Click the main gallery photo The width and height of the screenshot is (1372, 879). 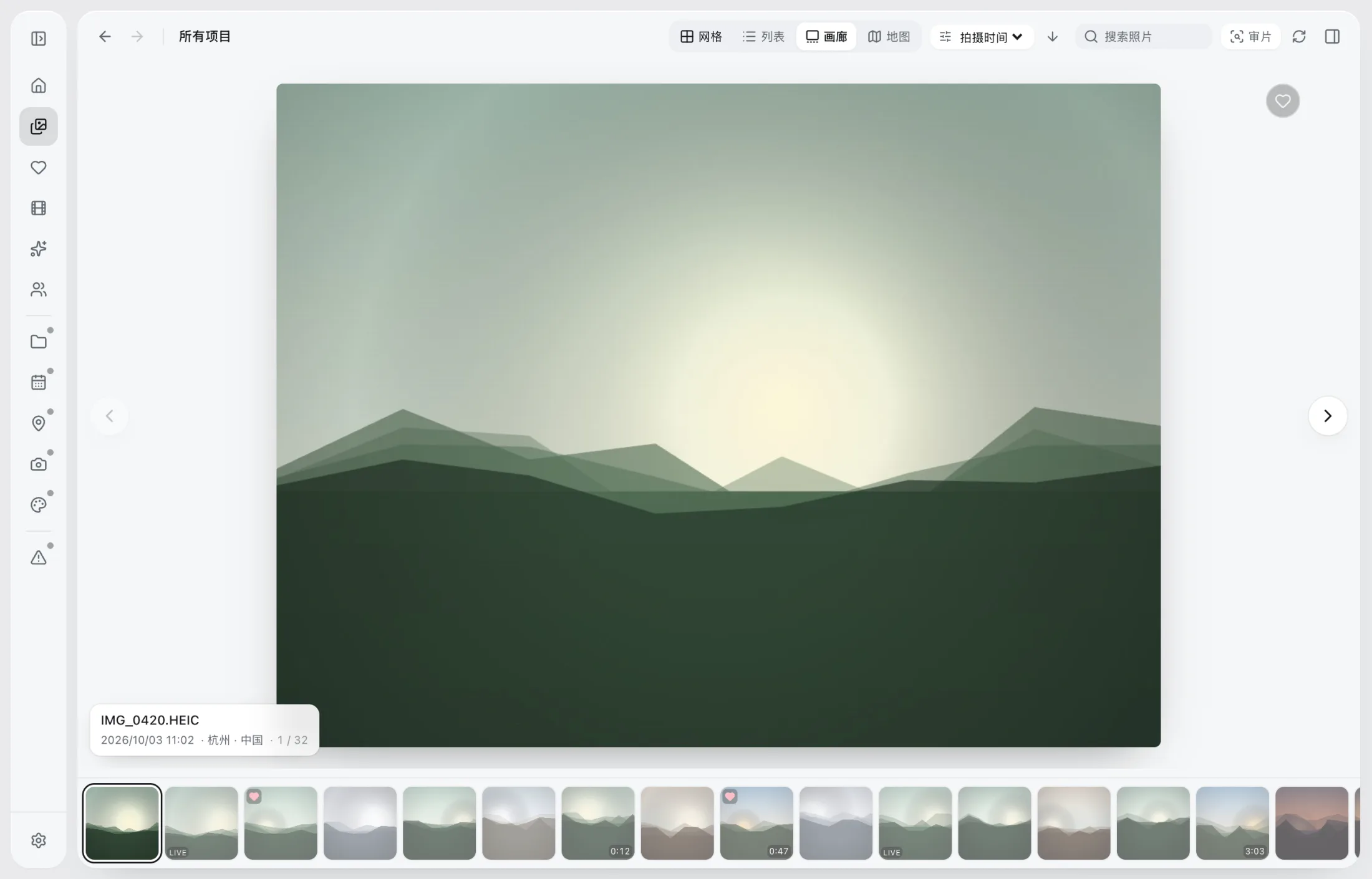[718, 415]
